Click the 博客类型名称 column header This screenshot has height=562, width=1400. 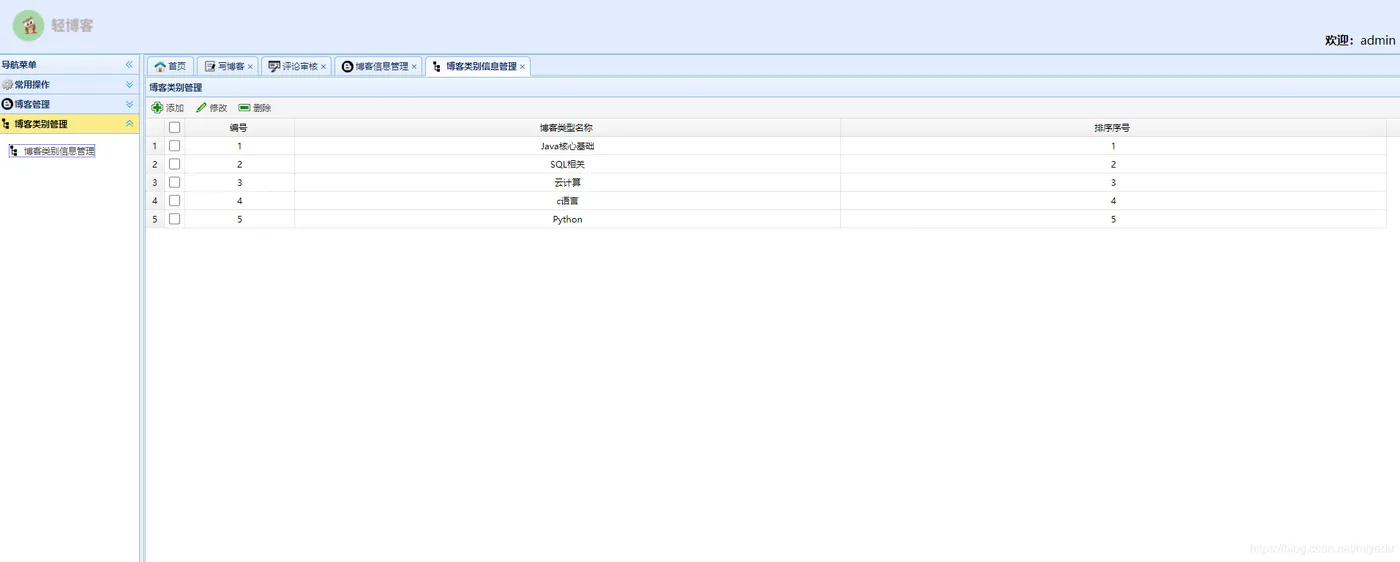click(x=567, y=128)
